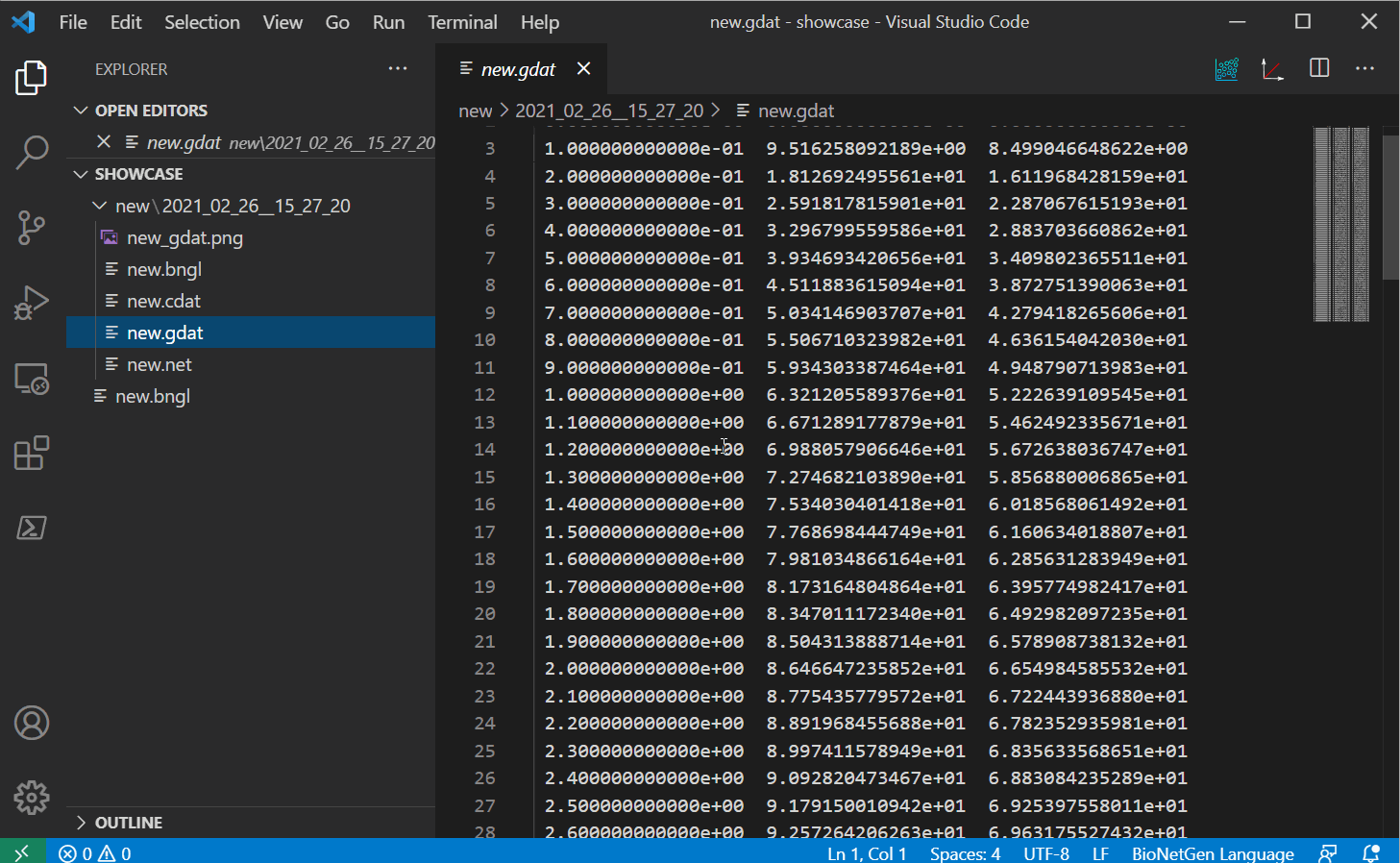Open the Go menu

click(x=337, y=22)
